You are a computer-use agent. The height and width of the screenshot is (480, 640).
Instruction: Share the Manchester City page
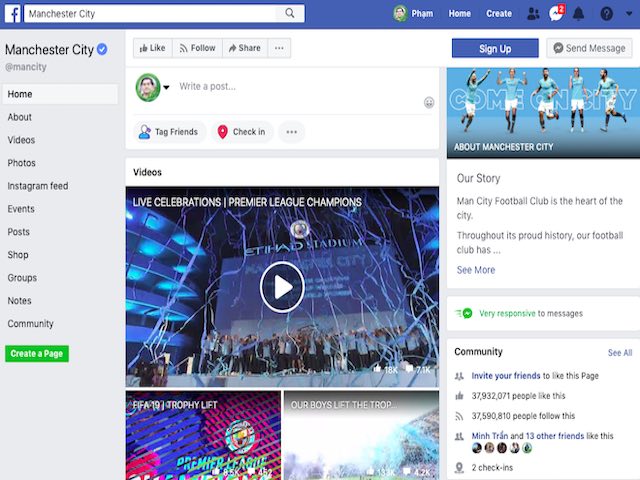(245, 48)
